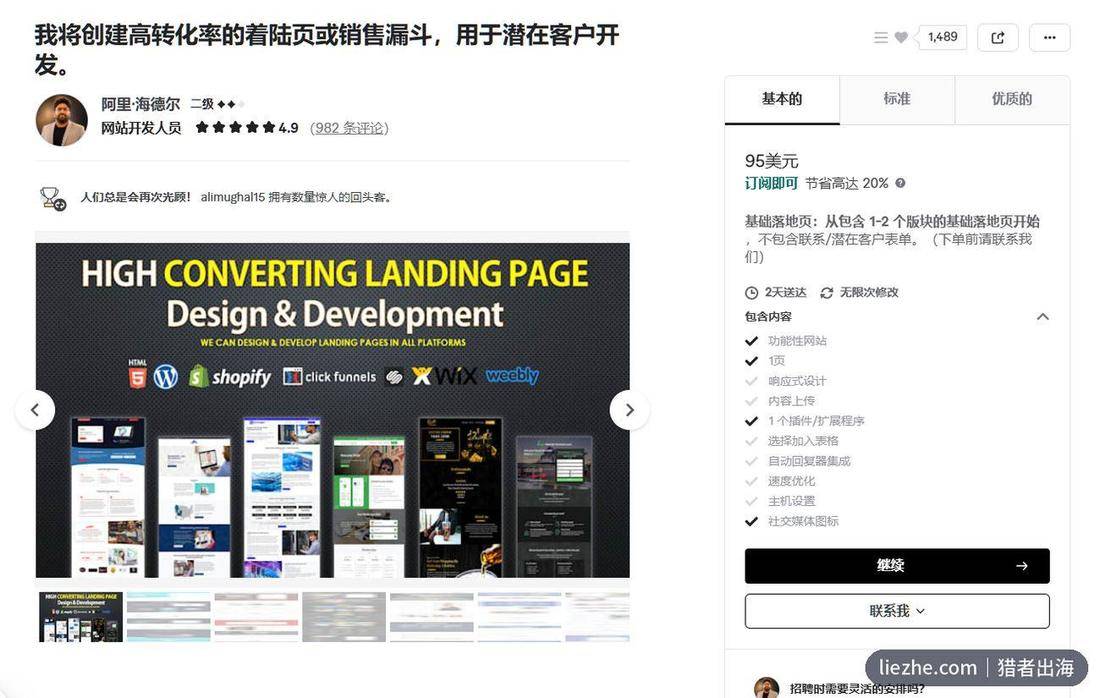This screenshot has width=1100, height=698.
Task: Collapse the 包含内容 section chevron
Action: [1042, 317]
